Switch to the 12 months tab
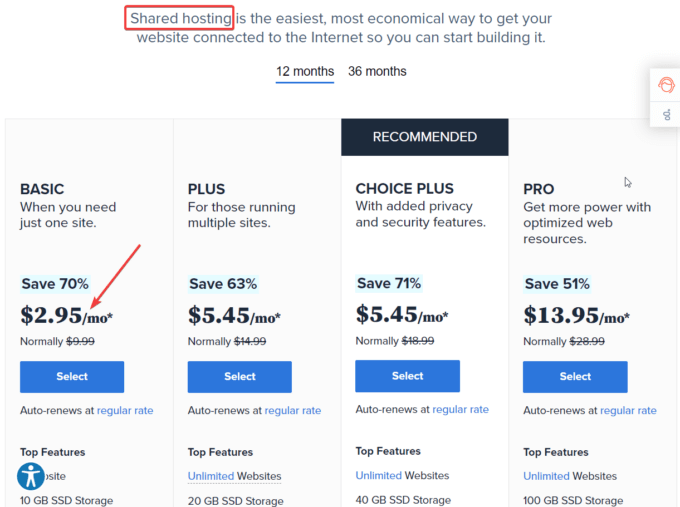Screen dimensions: 680x507 click(305, 72)
